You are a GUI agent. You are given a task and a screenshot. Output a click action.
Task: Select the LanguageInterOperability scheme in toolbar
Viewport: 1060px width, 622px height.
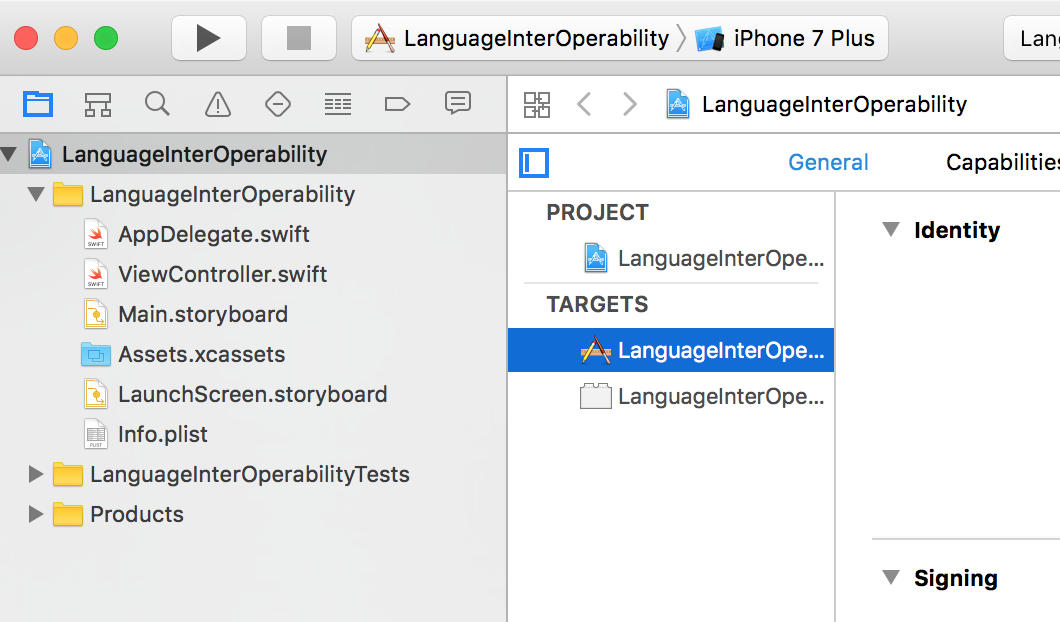[x=517, y=38]
